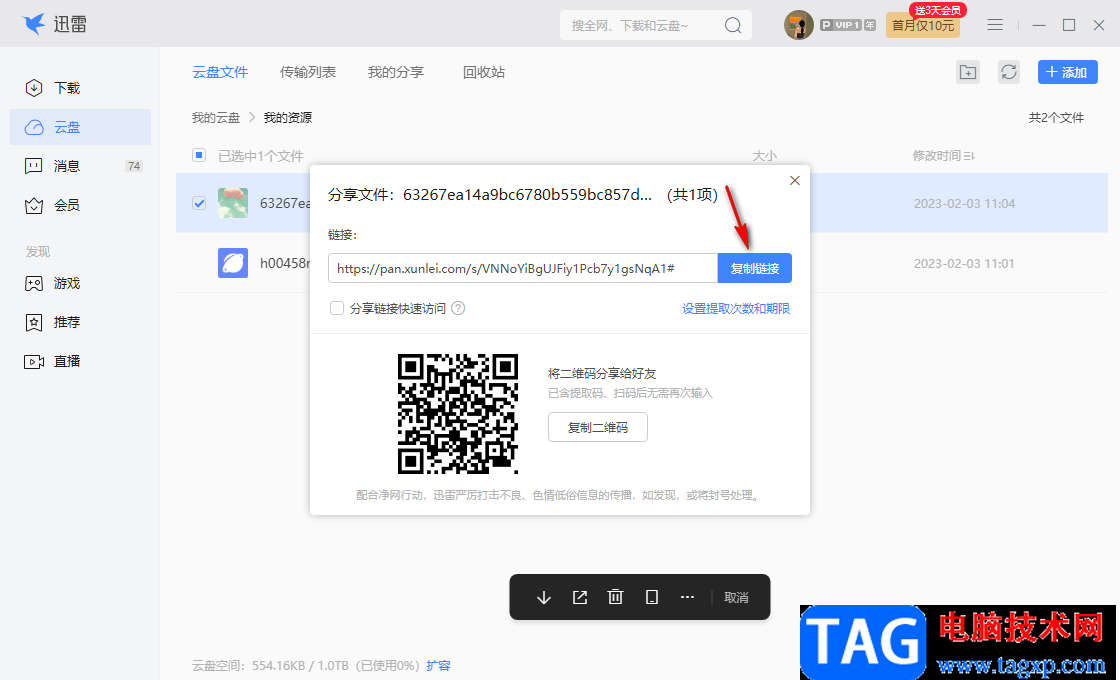
Task: Close the share file dialog
Action: pos(794,181)
